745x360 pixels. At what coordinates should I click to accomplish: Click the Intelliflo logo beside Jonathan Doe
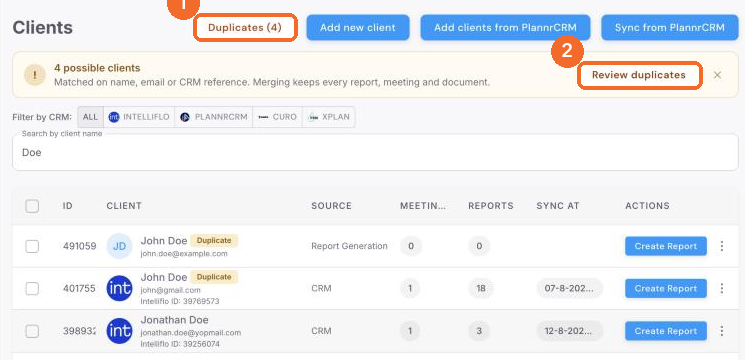[x=119, y=331]
